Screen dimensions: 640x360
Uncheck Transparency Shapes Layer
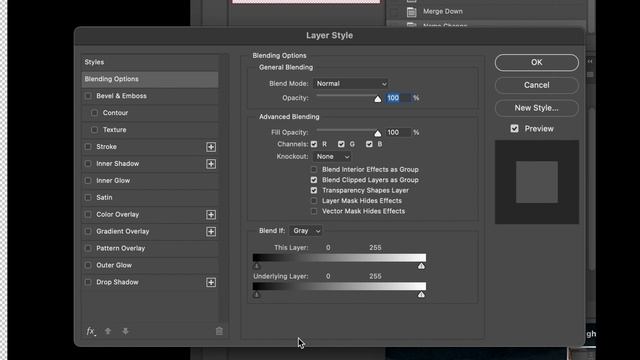click(x=314, y=191)
